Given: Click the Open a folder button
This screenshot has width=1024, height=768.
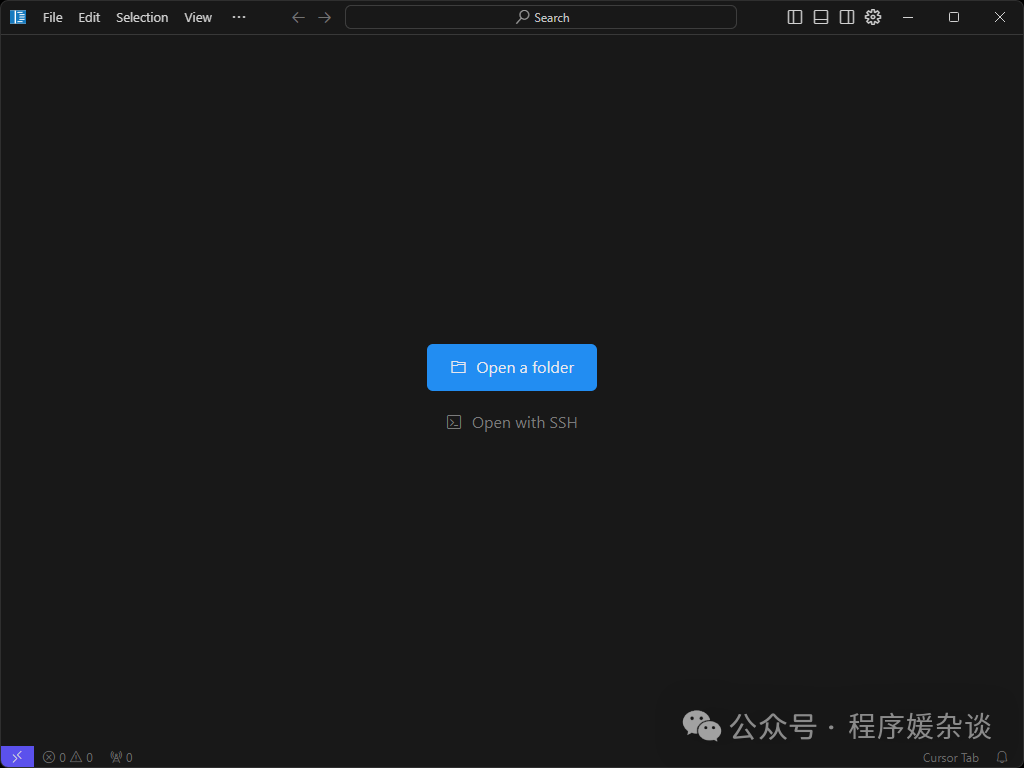Looking at the screenshot, I should tap(512, 367).
